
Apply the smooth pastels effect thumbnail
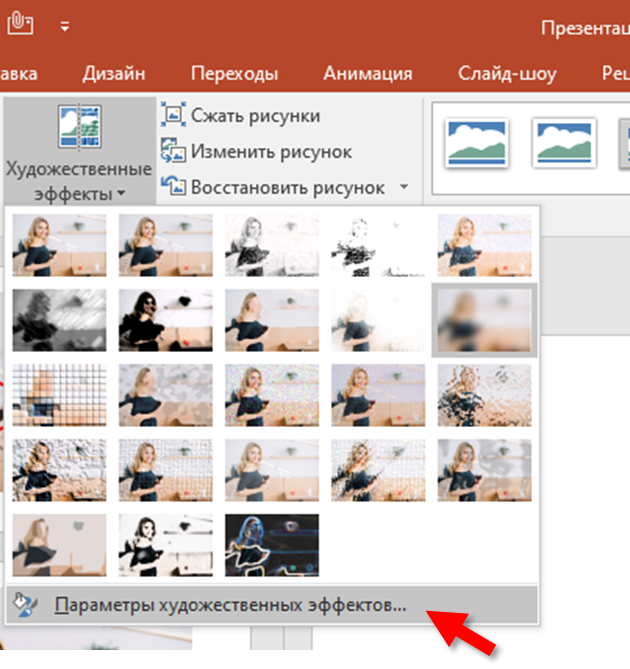click(x=378, y=470)
